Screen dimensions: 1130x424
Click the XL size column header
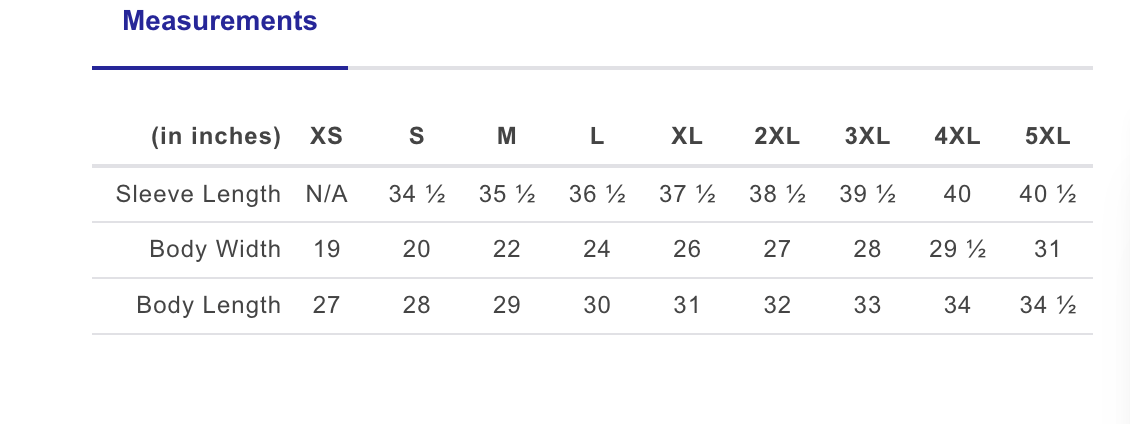687,137
